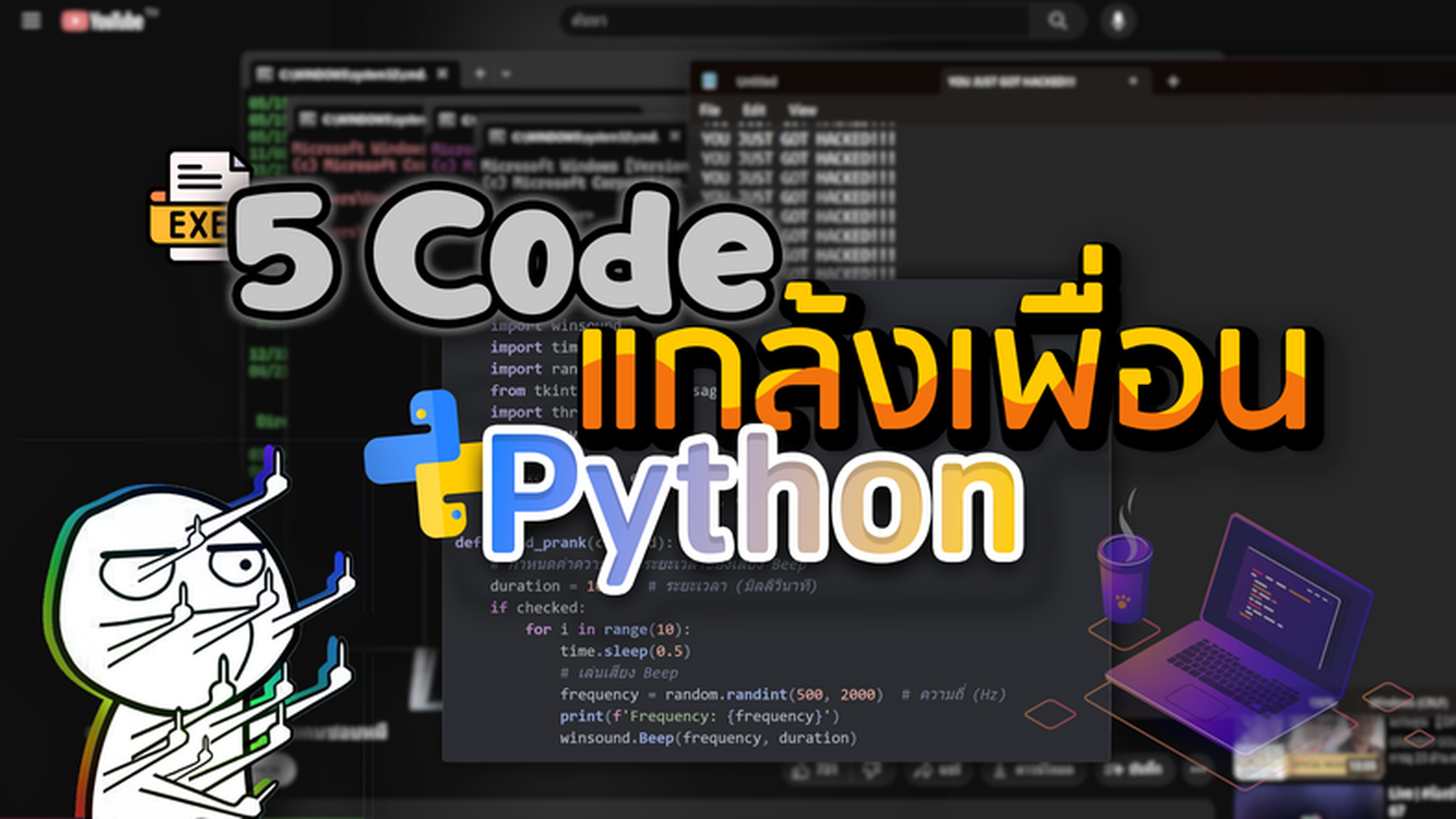Dislike the video with thumbs-down button
Screen dimensions: 1456x819
pyautogui.click(x=872, y=770)
